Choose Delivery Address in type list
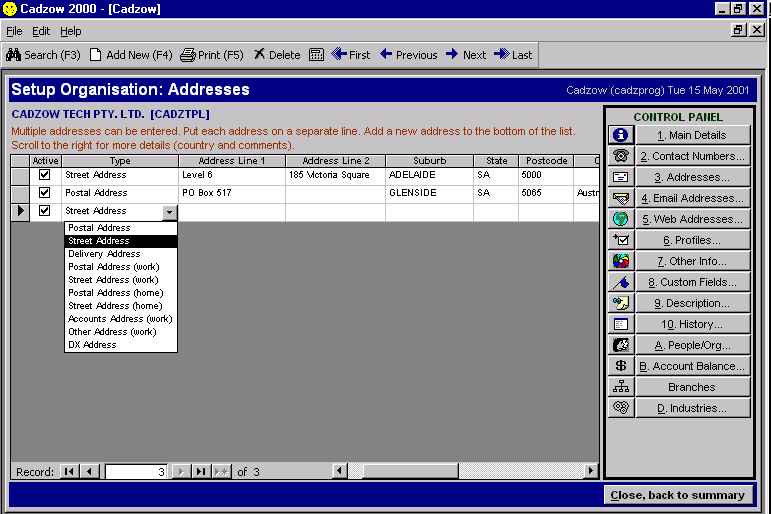This screenshot has height=514, width=771. click(x=120, y=254)
